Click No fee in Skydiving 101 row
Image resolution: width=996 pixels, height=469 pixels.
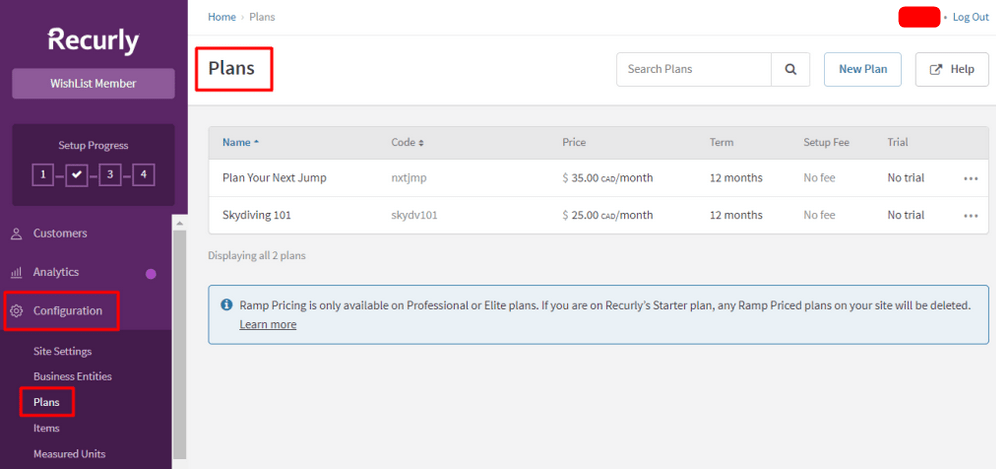point(819,215)
